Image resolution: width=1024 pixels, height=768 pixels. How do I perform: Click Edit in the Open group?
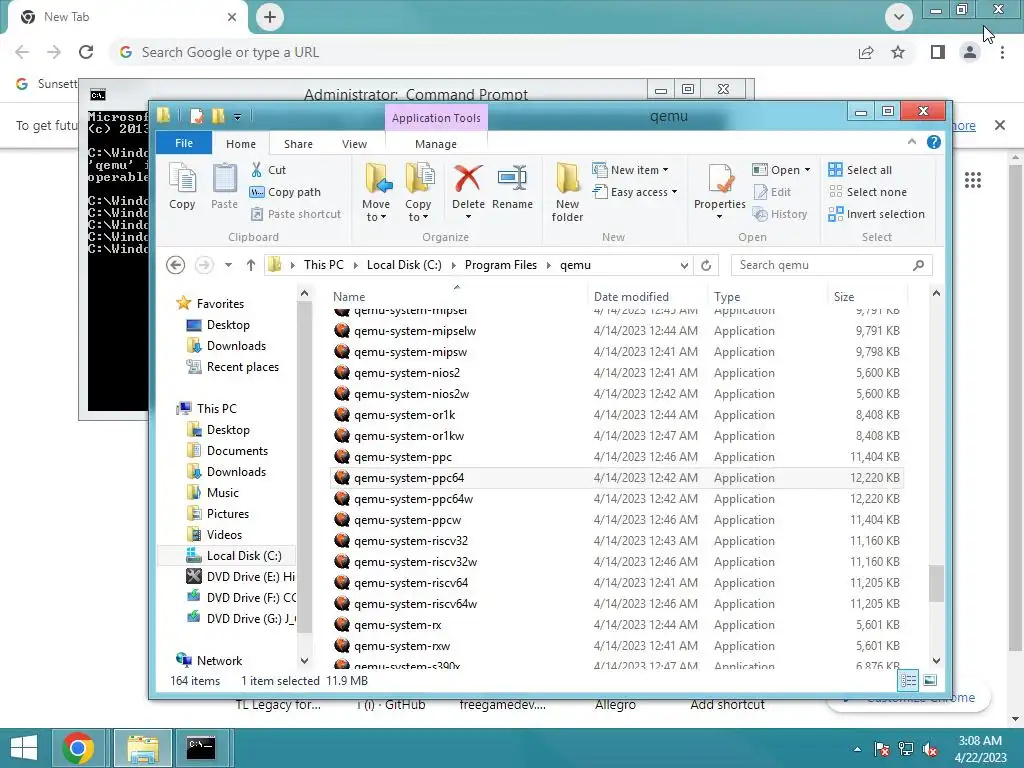(x=772, y=192)
